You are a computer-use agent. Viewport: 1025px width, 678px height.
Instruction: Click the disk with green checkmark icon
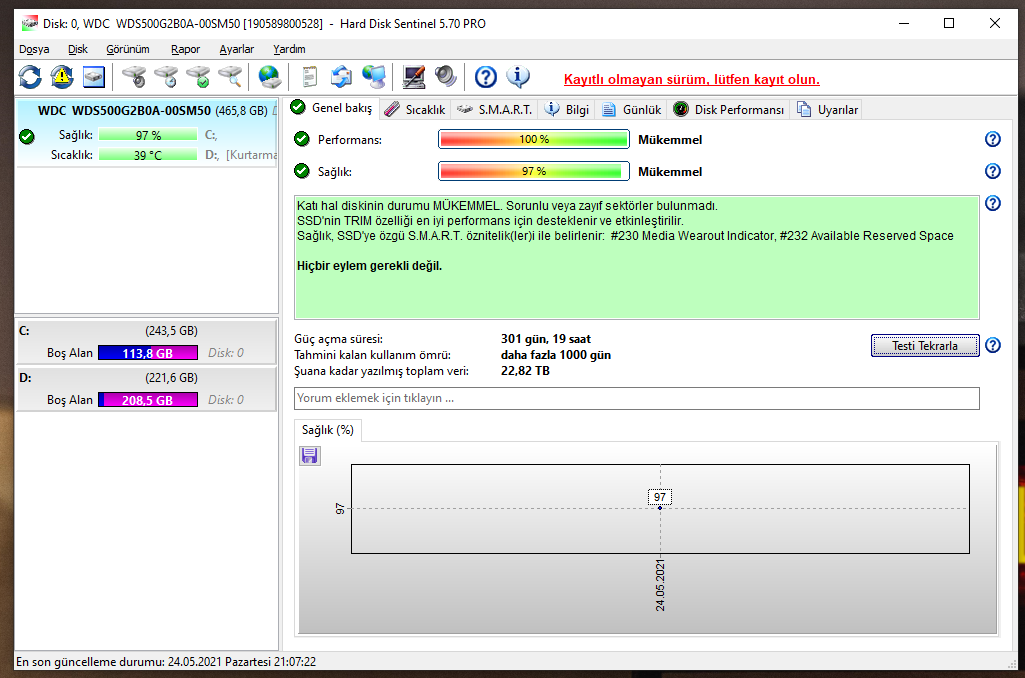point(199,77)
